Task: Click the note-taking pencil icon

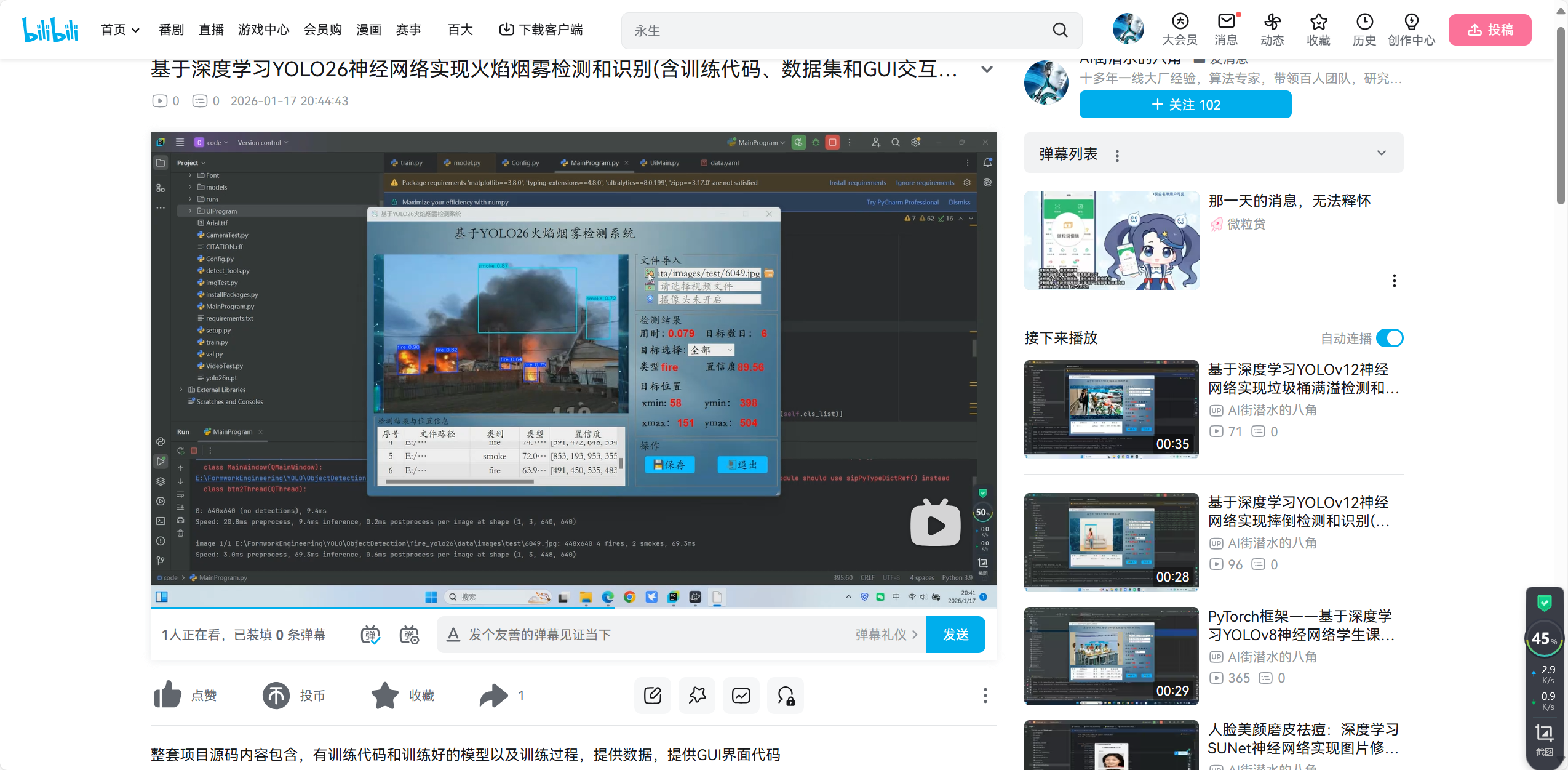Action: coord(653,696)
